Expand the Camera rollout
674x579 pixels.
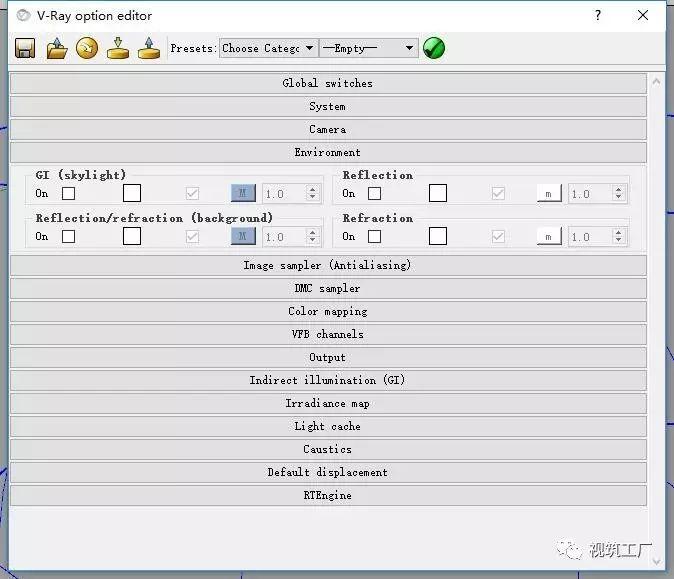click(328, 129)
